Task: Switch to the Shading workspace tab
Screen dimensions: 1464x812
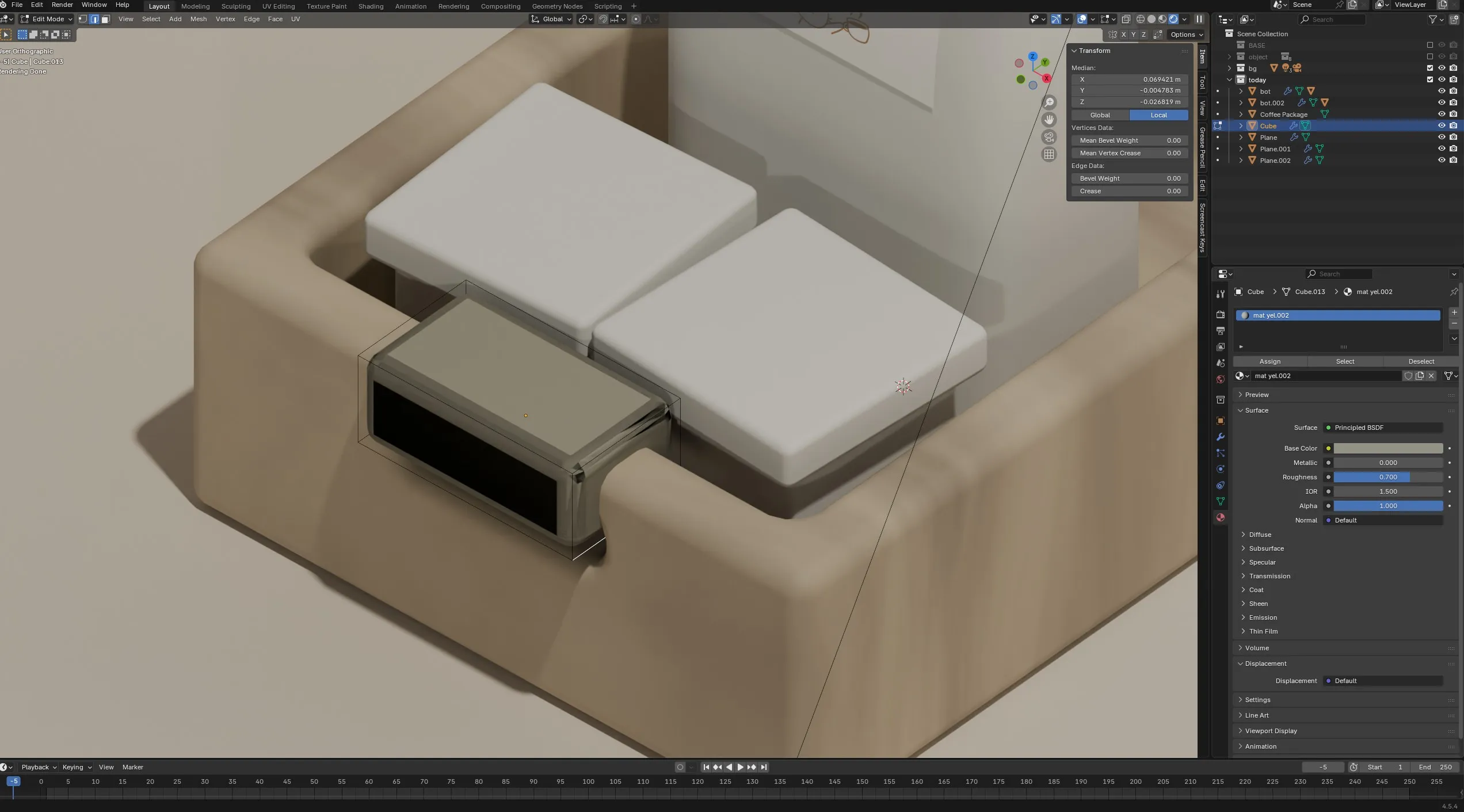Action: tap(371, 6)
